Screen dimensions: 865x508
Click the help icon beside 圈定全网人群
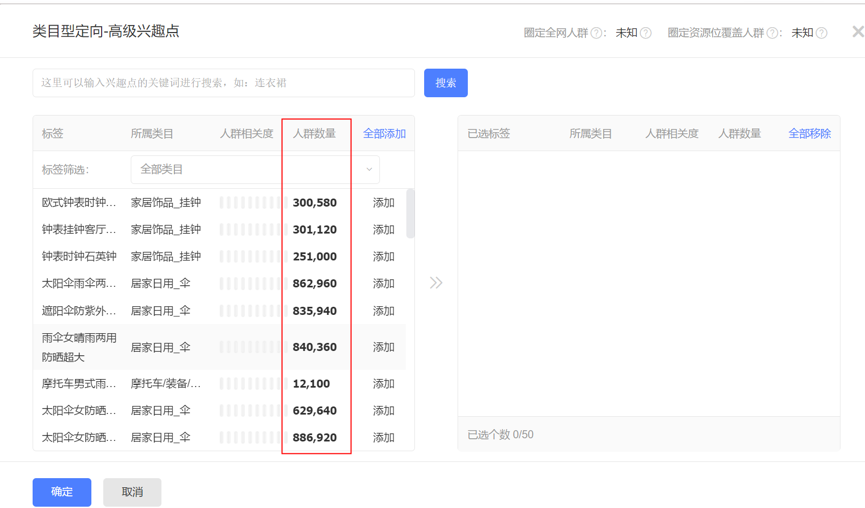pos(596,33)
